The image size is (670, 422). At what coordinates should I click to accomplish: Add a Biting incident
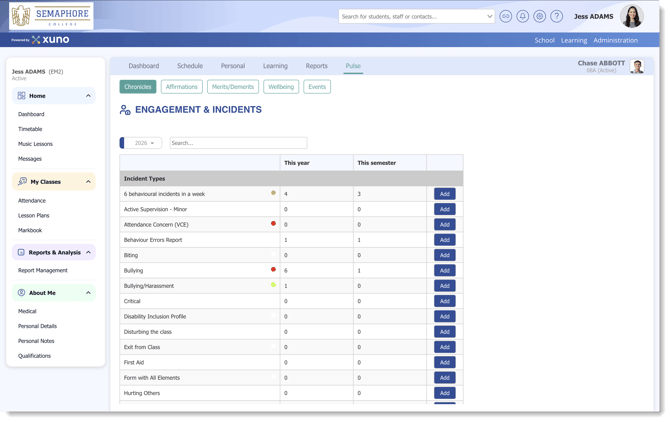[x=445, y=255]
